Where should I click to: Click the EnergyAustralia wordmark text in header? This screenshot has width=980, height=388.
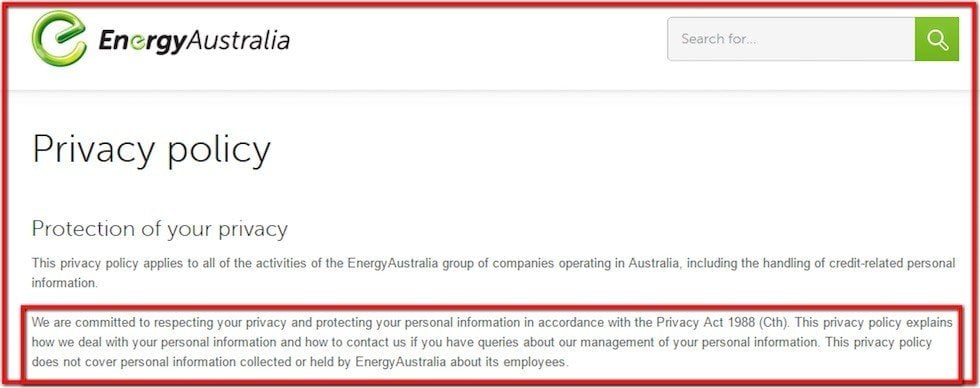click(x=194, y=41)
